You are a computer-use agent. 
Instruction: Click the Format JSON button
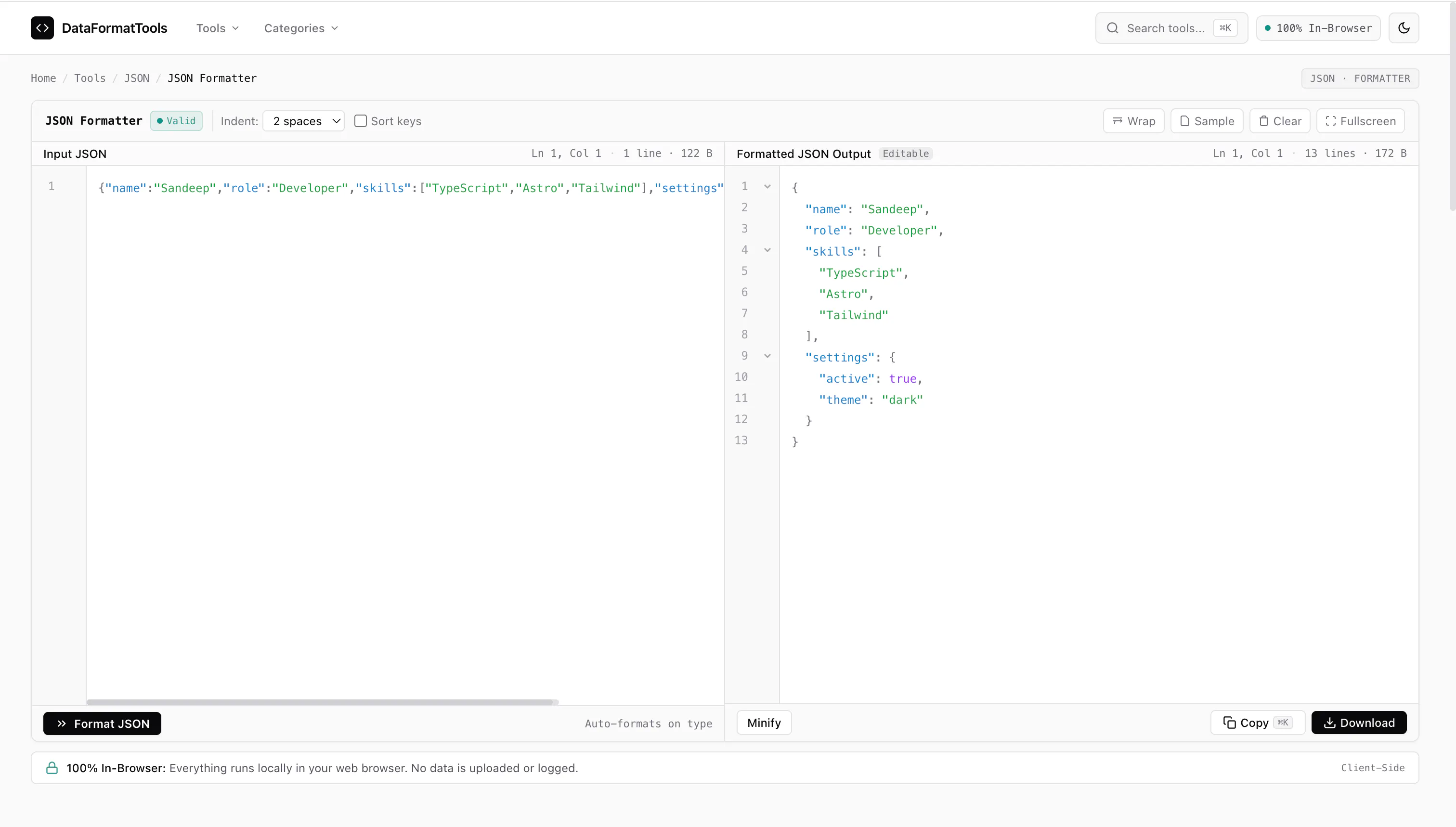[x=102, y=724]
